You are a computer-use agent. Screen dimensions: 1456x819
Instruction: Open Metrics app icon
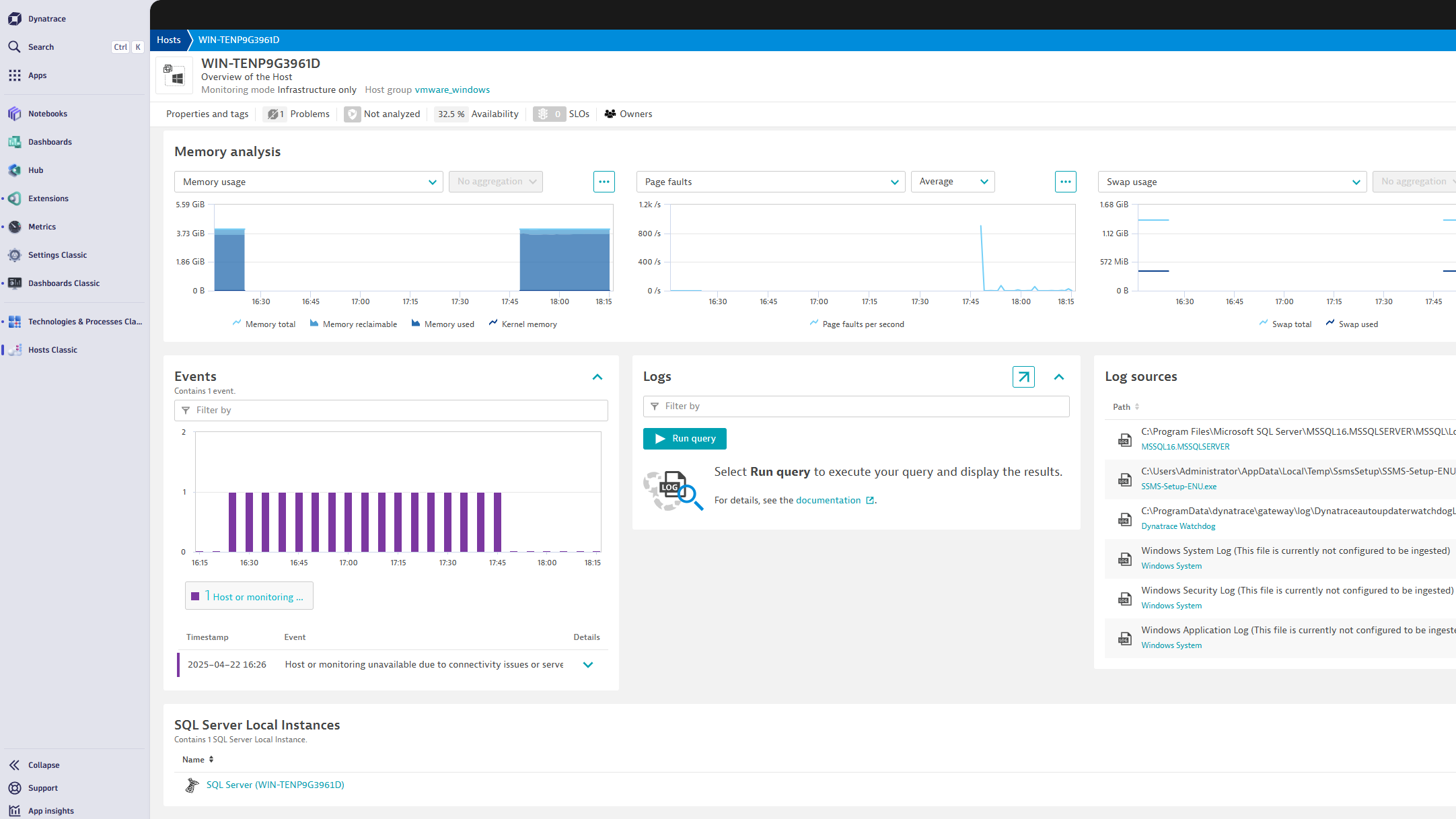pos(15,227)
